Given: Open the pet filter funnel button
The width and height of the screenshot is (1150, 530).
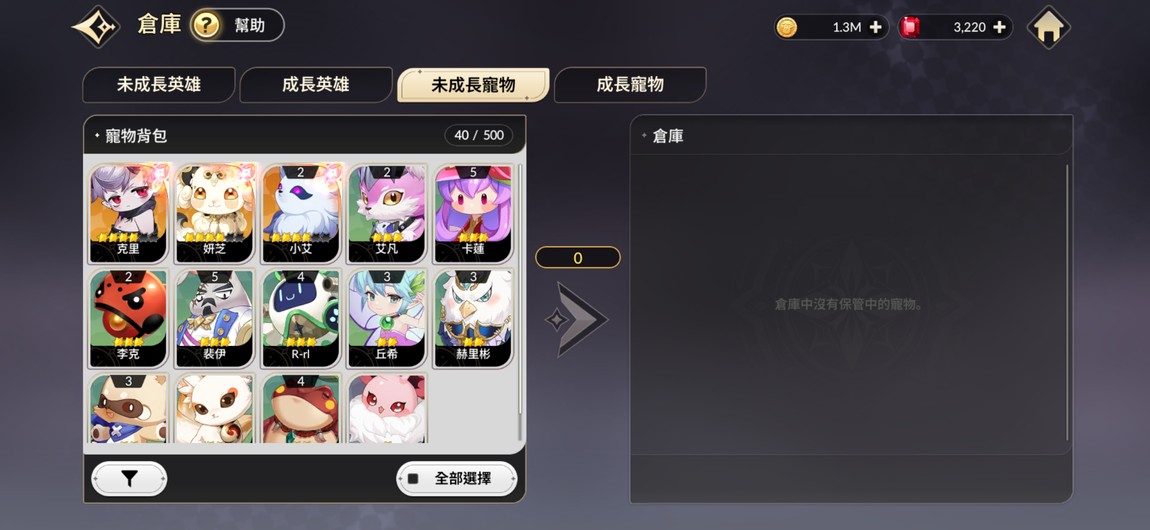Looking at the screenshot, I should click(x=129, y=479).
